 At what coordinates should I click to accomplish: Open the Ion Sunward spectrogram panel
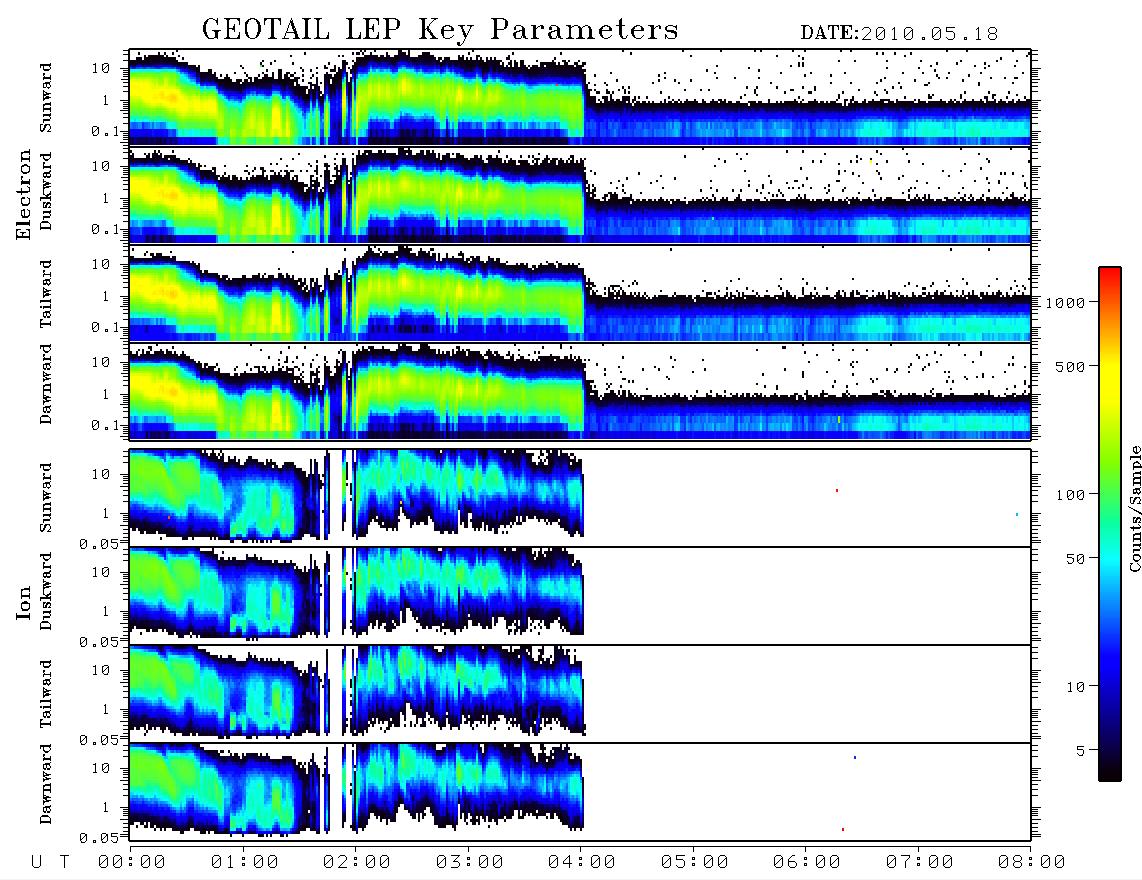[x=580, y=498]
